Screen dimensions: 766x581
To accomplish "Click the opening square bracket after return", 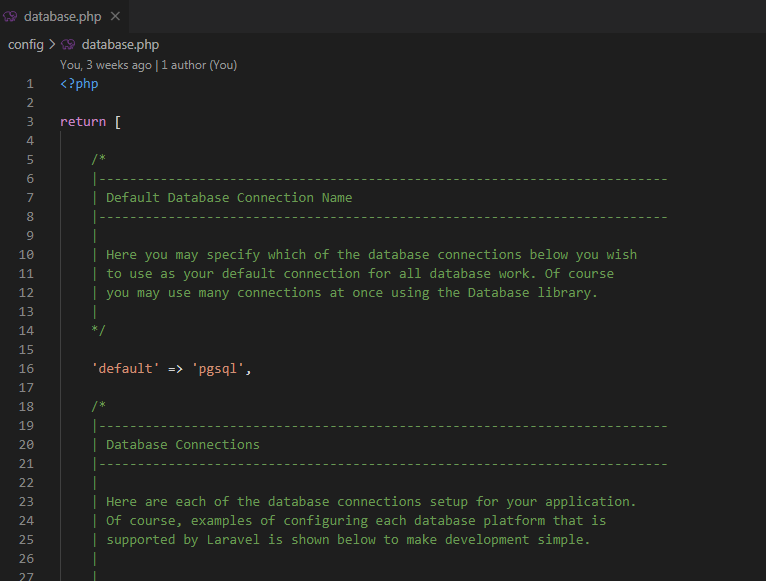I will tap(118, 122).
